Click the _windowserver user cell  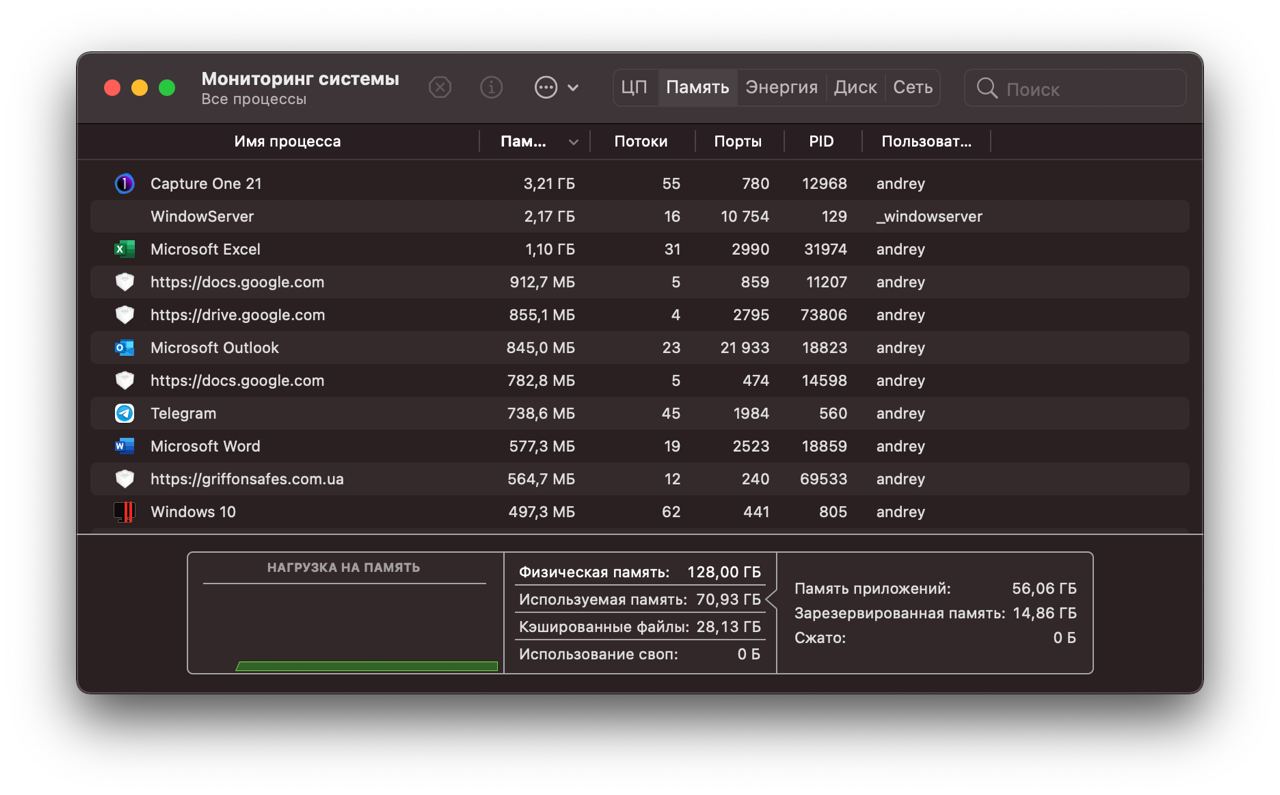tap(929, 217)
